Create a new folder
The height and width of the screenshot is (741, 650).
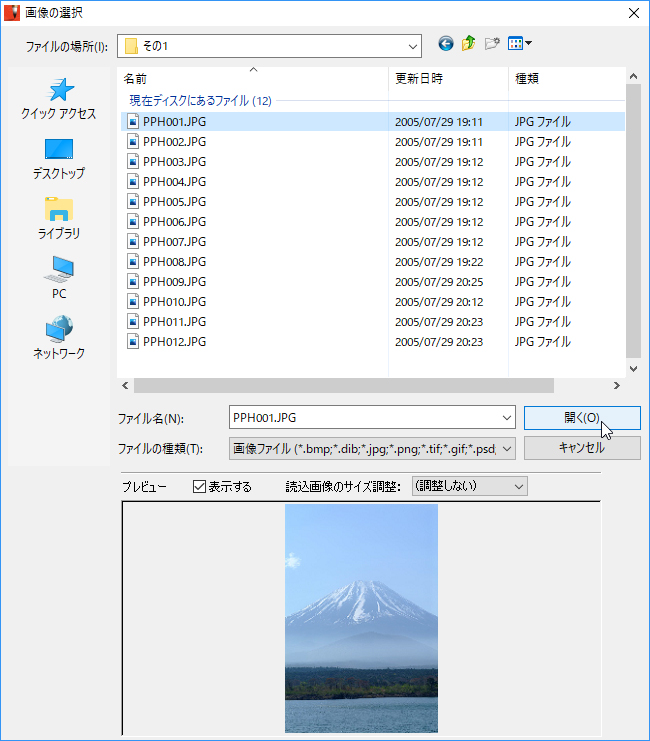click(x=491, y=44)
